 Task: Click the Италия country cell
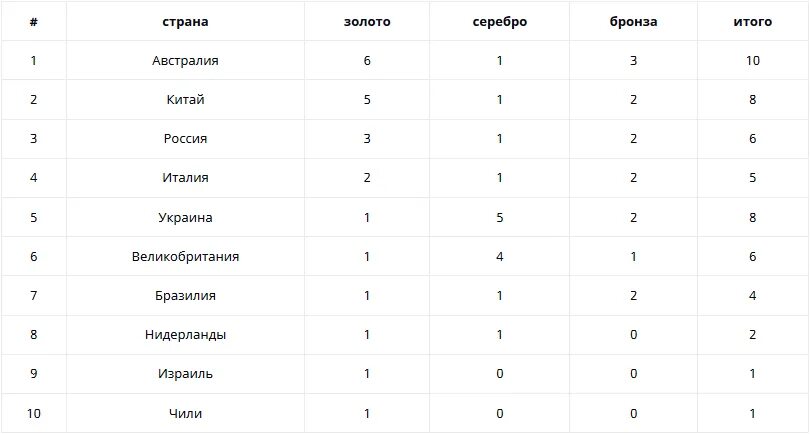tap(185, 178)
